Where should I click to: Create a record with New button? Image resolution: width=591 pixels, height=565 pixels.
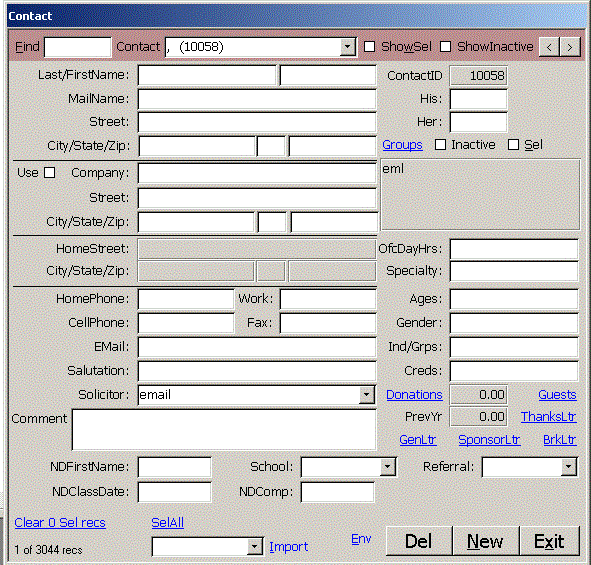tap(485, 541)
